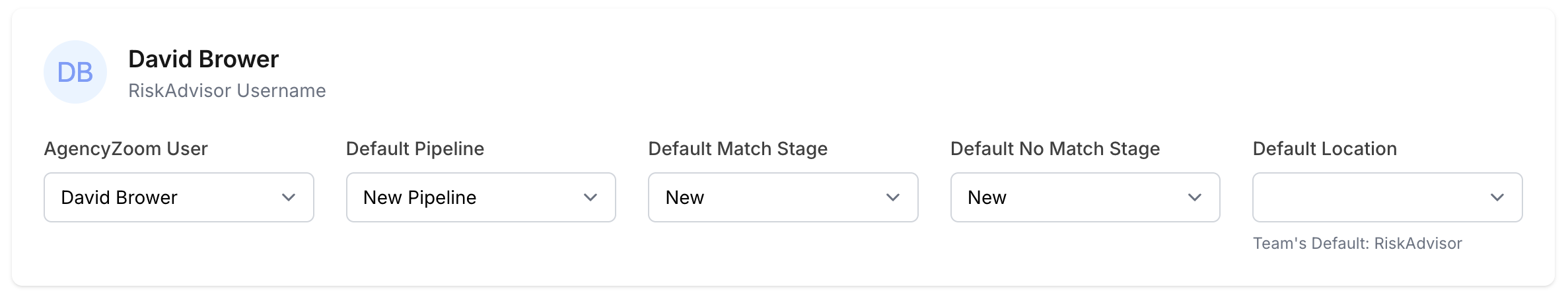This screenshot has width=1568, height=297.
Task: Click the Default Pipeline chevron arrow
Action: pos(590,197)
